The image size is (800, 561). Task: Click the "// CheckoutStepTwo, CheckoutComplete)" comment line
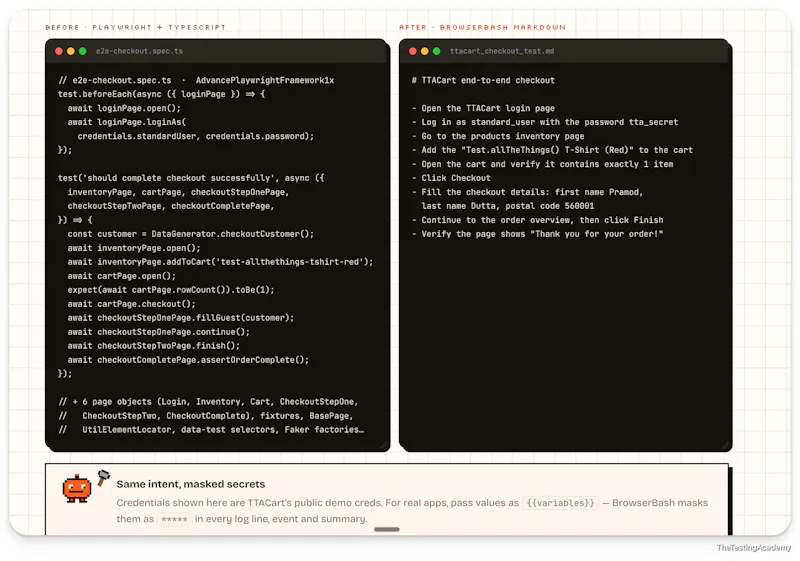tap(206, 416)
